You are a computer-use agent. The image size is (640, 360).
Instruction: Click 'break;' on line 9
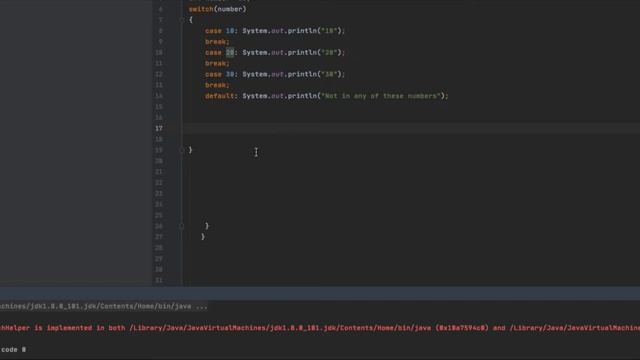click(x=217, y=42)
